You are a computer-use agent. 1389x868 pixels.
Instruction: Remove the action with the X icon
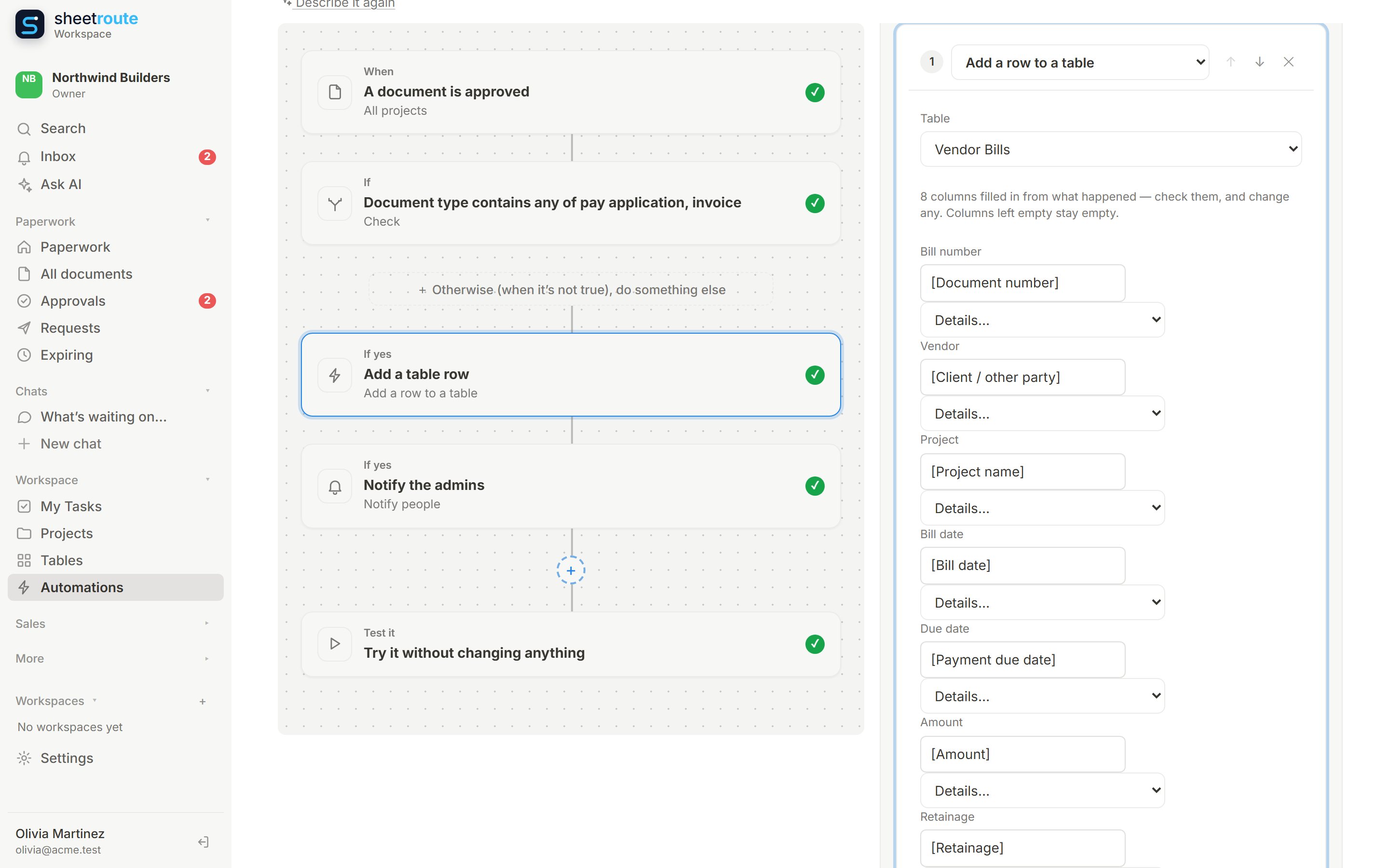(x=1289, y=62)
